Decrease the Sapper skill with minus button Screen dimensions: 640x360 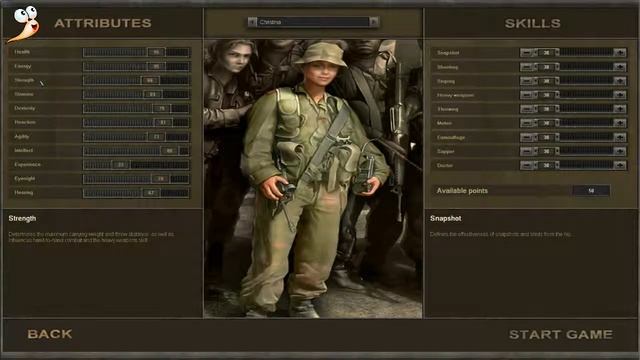(527, 151)
